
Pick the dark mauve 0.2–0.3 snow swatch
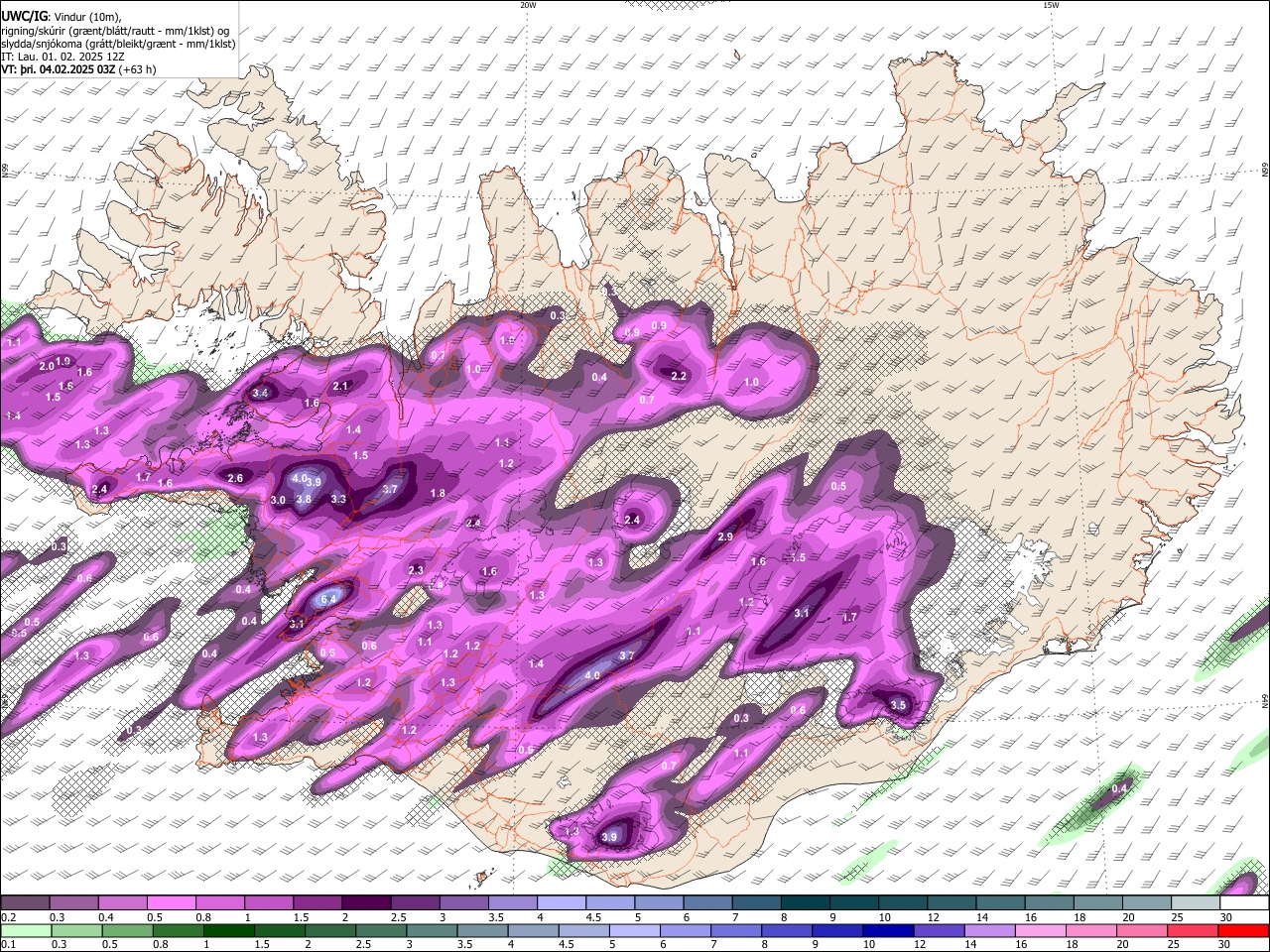coord(25,903)
